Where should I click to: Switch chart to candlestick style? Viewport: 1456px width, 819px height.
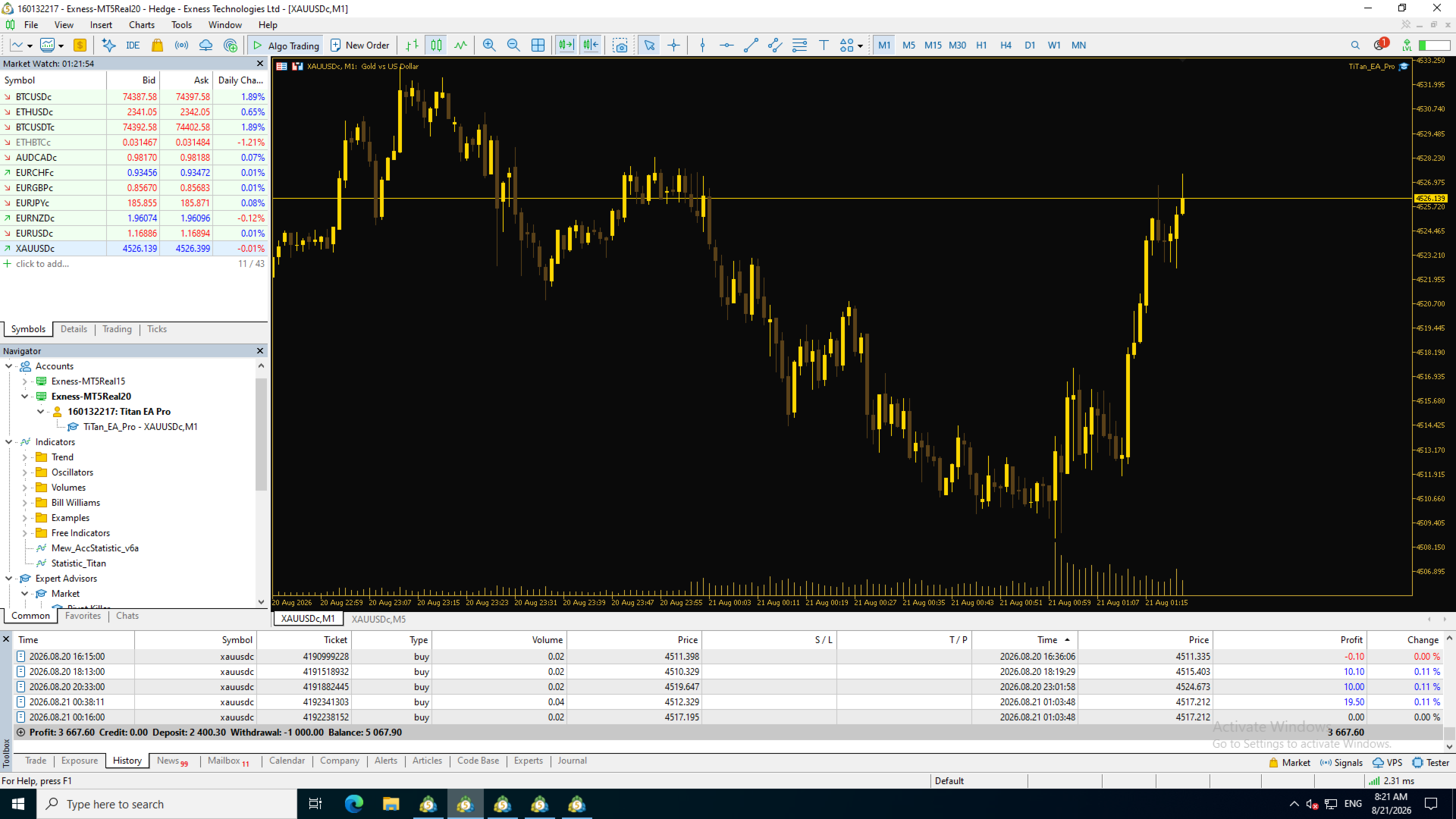click(x=436, y=45)
